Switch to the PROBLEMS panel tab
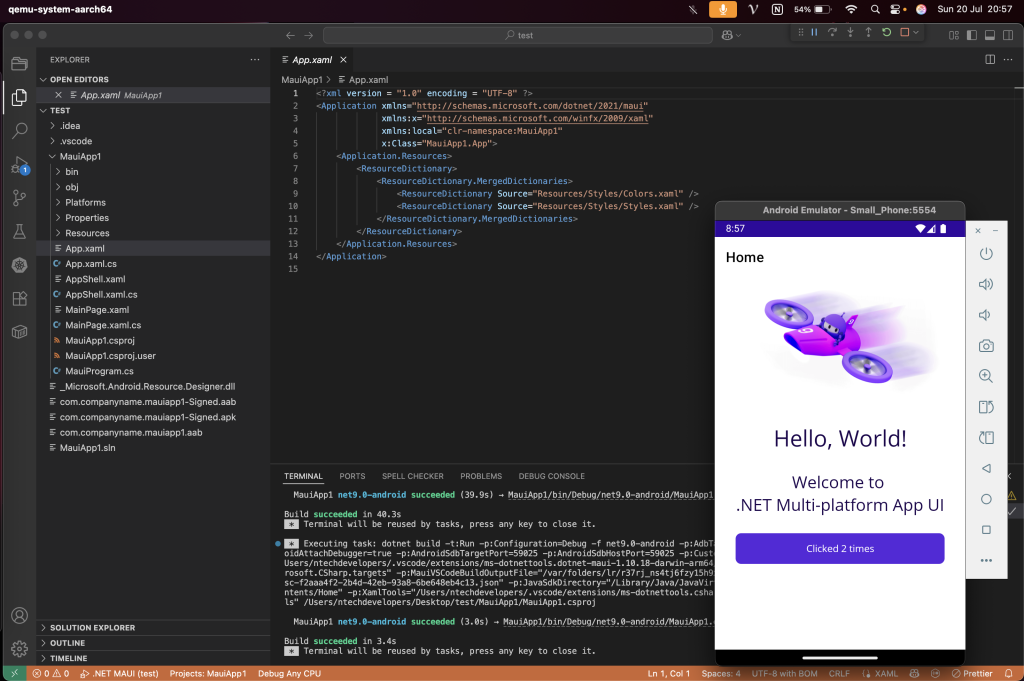 click(481, 476)
